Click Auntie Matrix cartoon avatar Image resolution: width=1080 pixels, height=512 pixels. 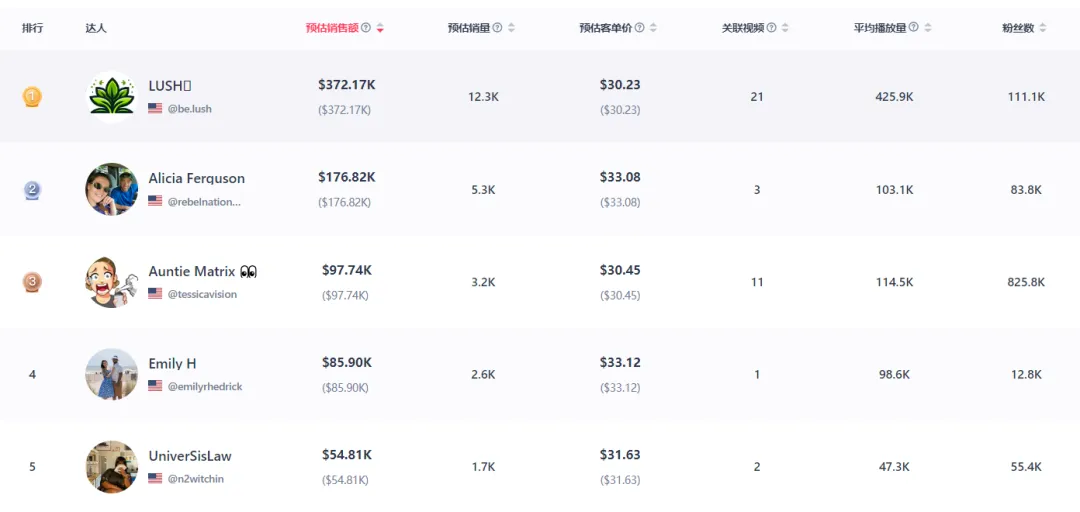(x=112, y=282)
